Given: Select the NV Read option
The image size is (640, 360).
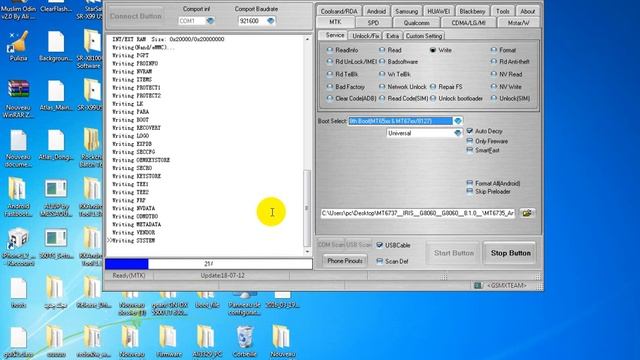Looking at the screenshot, I should click(x=507, y=74).
